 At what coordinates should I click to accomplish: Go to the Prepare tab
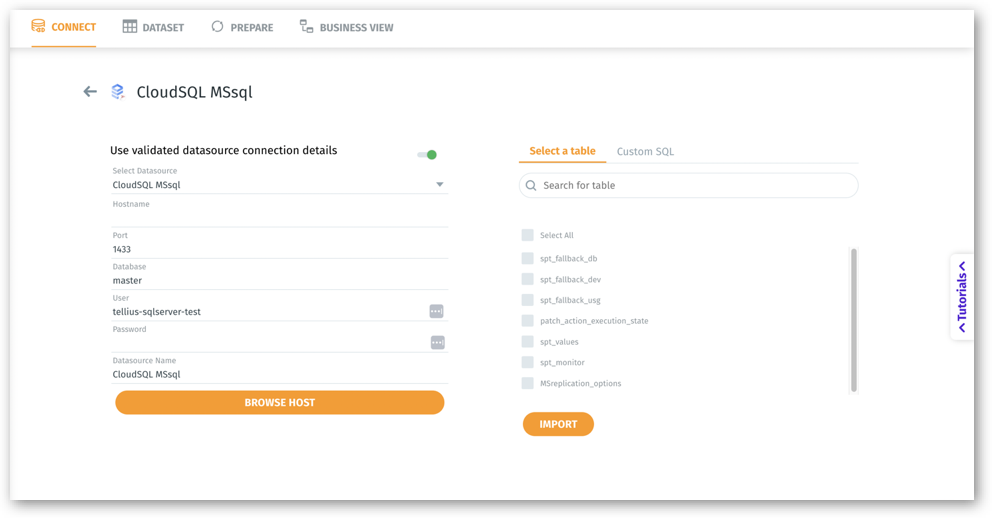pyautogui.click(x=242, y=27)
